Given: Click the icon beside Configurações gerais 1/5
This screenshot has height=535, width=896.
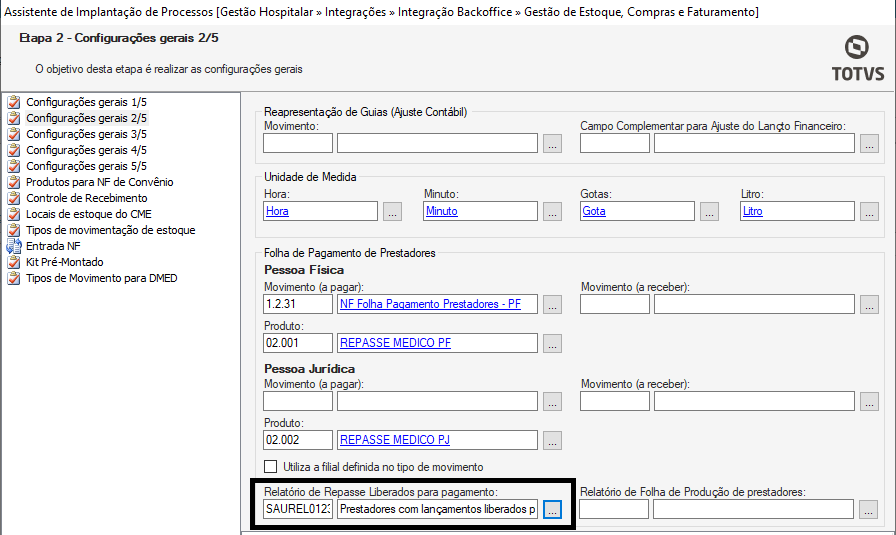Looking at the screenshot, I should click(x=14, y=102).
